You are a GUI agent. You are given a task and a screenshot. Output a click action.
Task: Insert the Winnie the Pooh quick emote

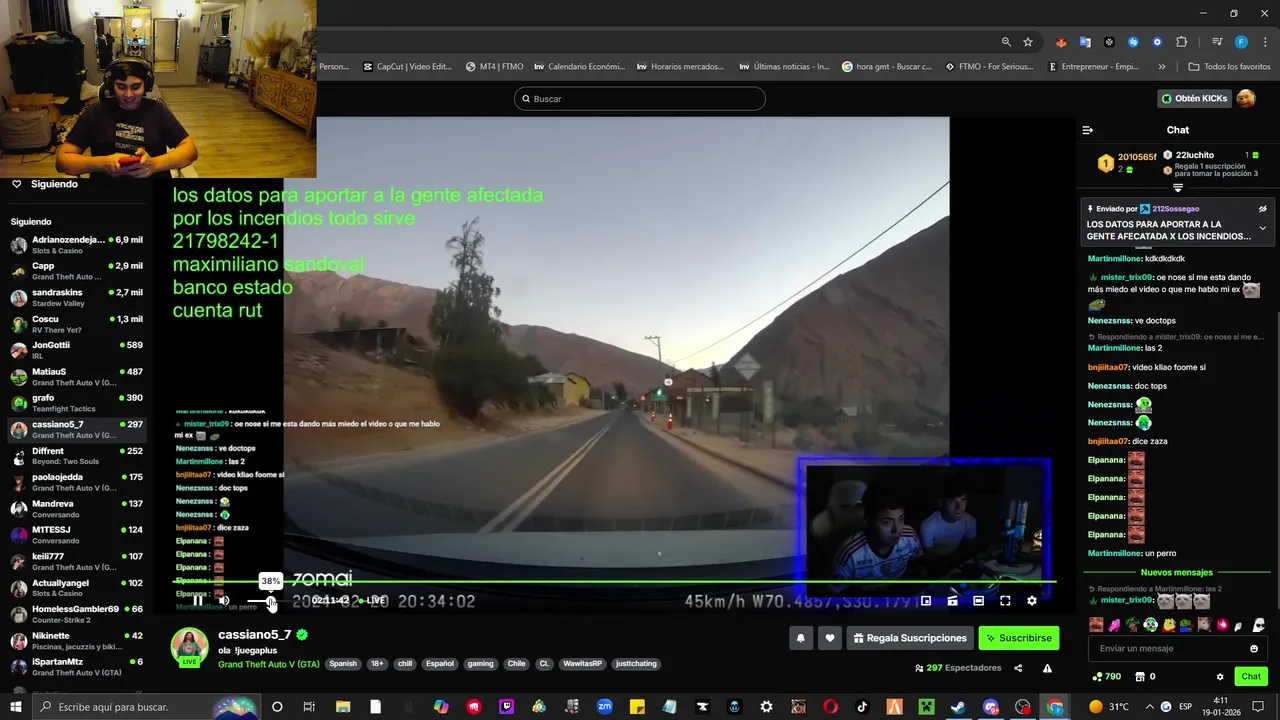(1168, 625)
